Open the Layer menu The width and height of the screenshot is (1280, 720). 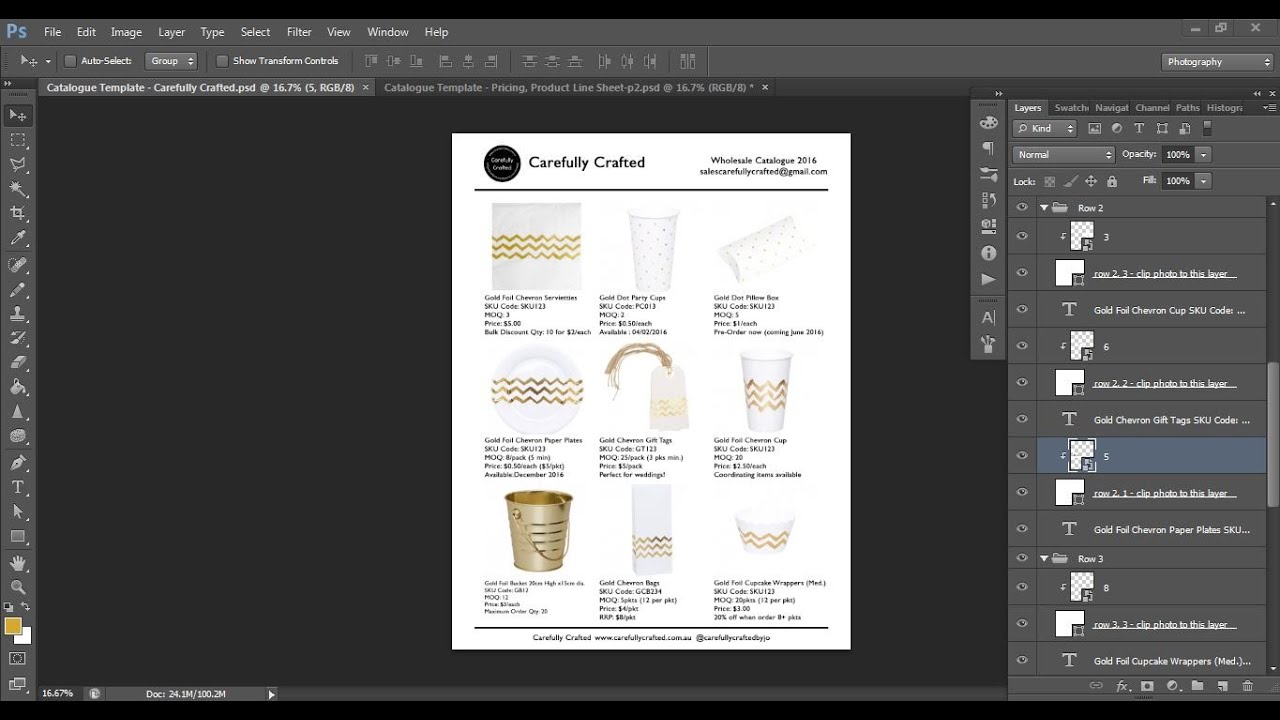pyautogui.click(x=171, y=32)
